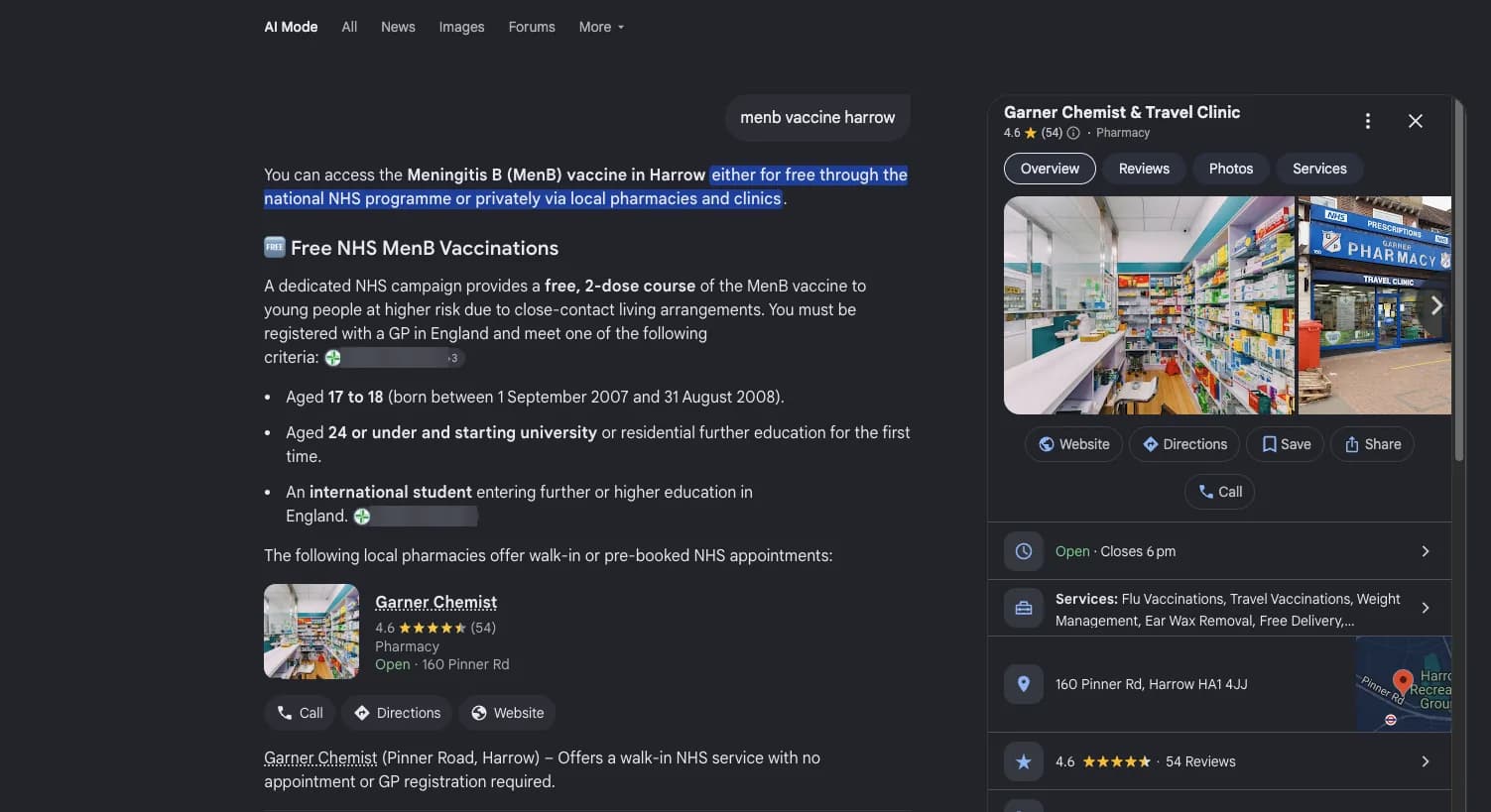Click the Call chip under Garner Chemist card
The image size is (1491, 812).
pyautogui.click(x=299, y=713)
